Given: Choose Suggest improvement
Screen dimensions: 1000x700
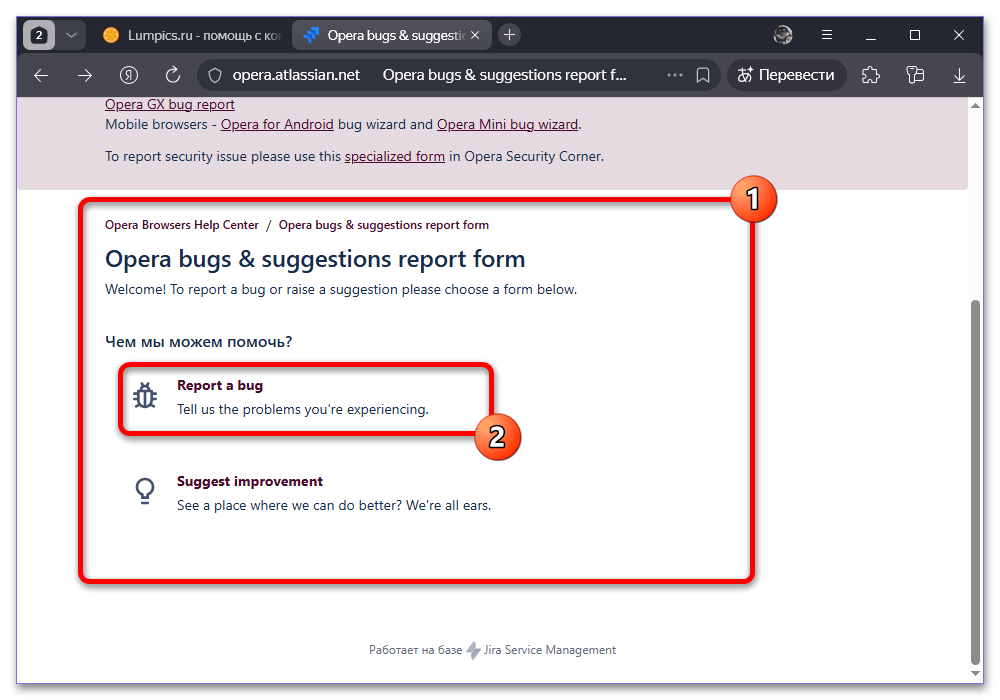Looking at the screenshot, I should coord(250,481).
